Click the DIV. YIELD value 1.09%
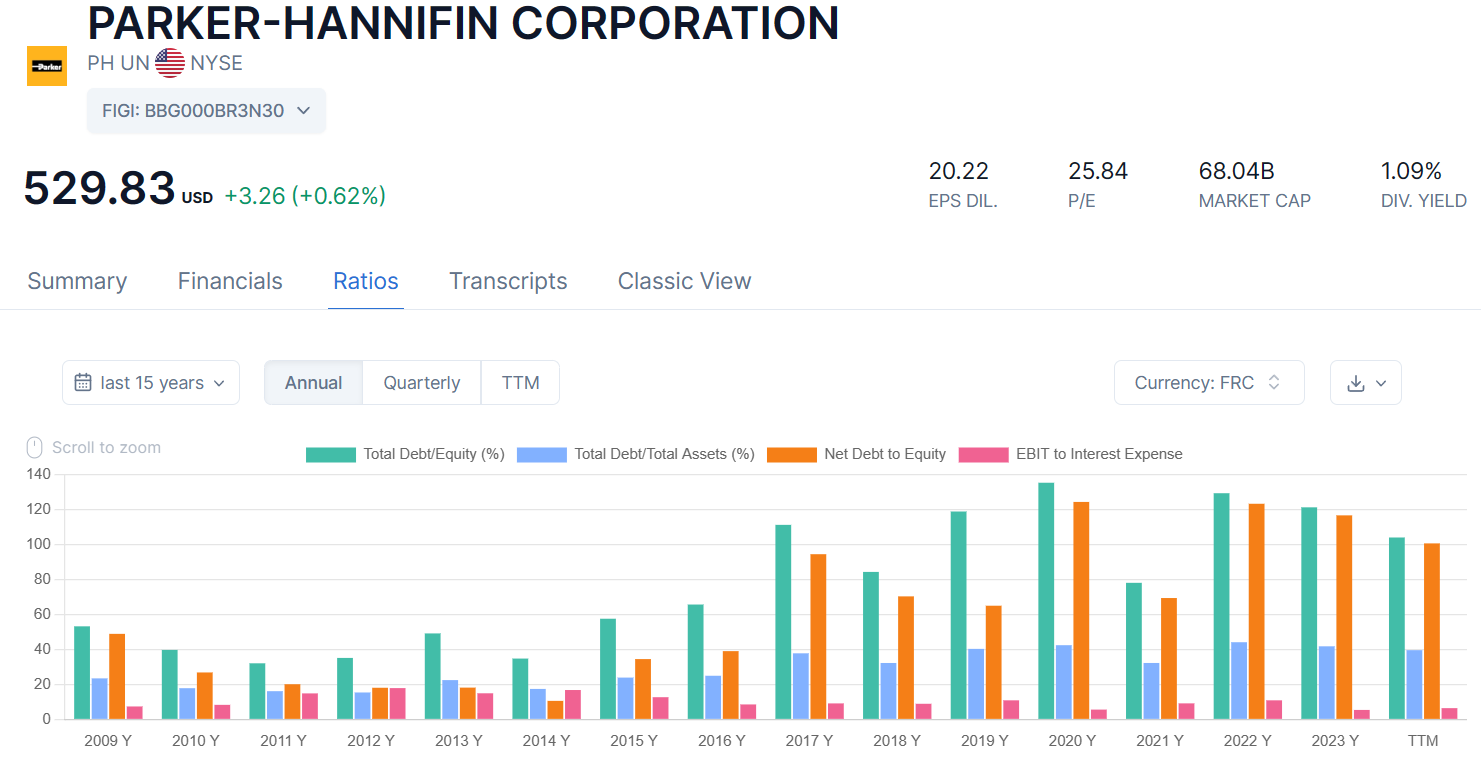 [x=1411, y=171]
